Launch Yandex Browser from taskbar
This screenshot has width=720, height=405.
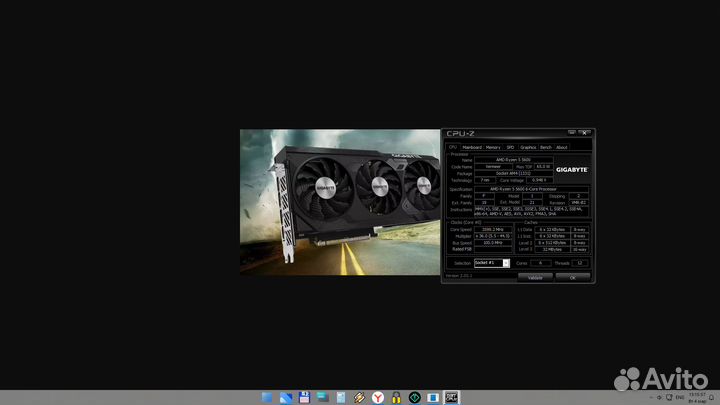pos(377,398)
